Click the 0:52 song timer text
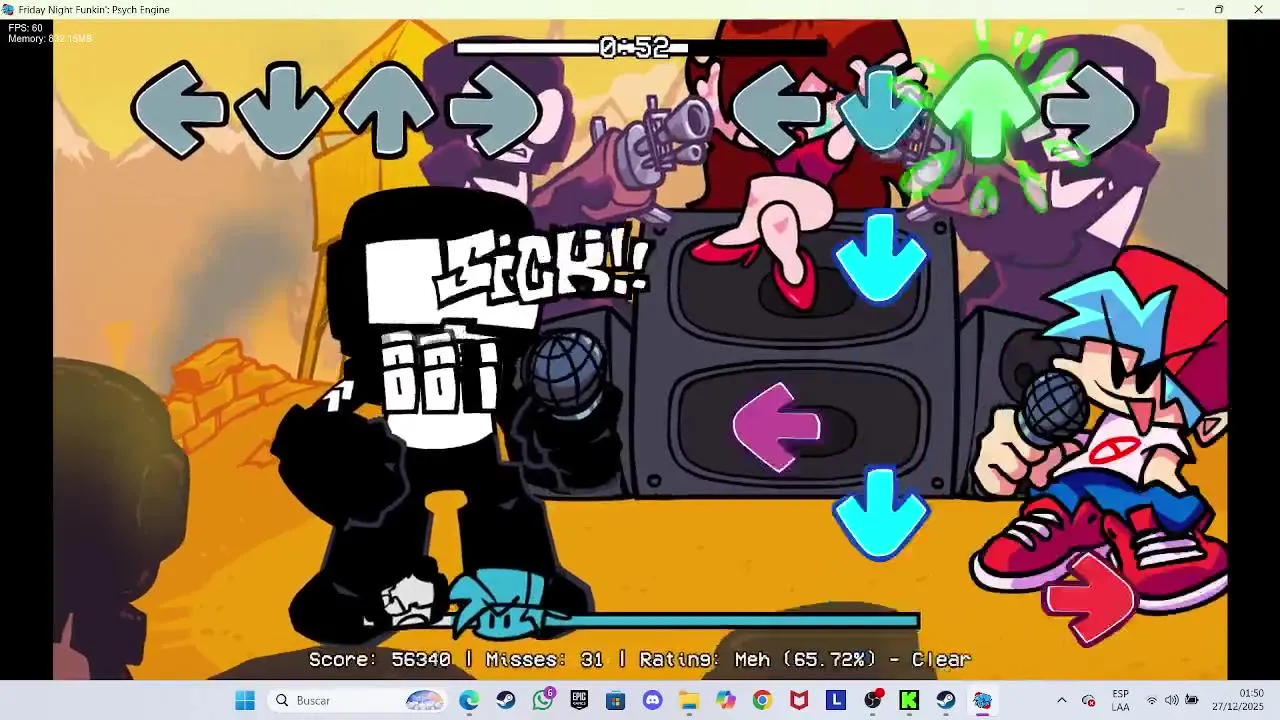The width and height of the screenshot is (1280, 720). point(635,47)
